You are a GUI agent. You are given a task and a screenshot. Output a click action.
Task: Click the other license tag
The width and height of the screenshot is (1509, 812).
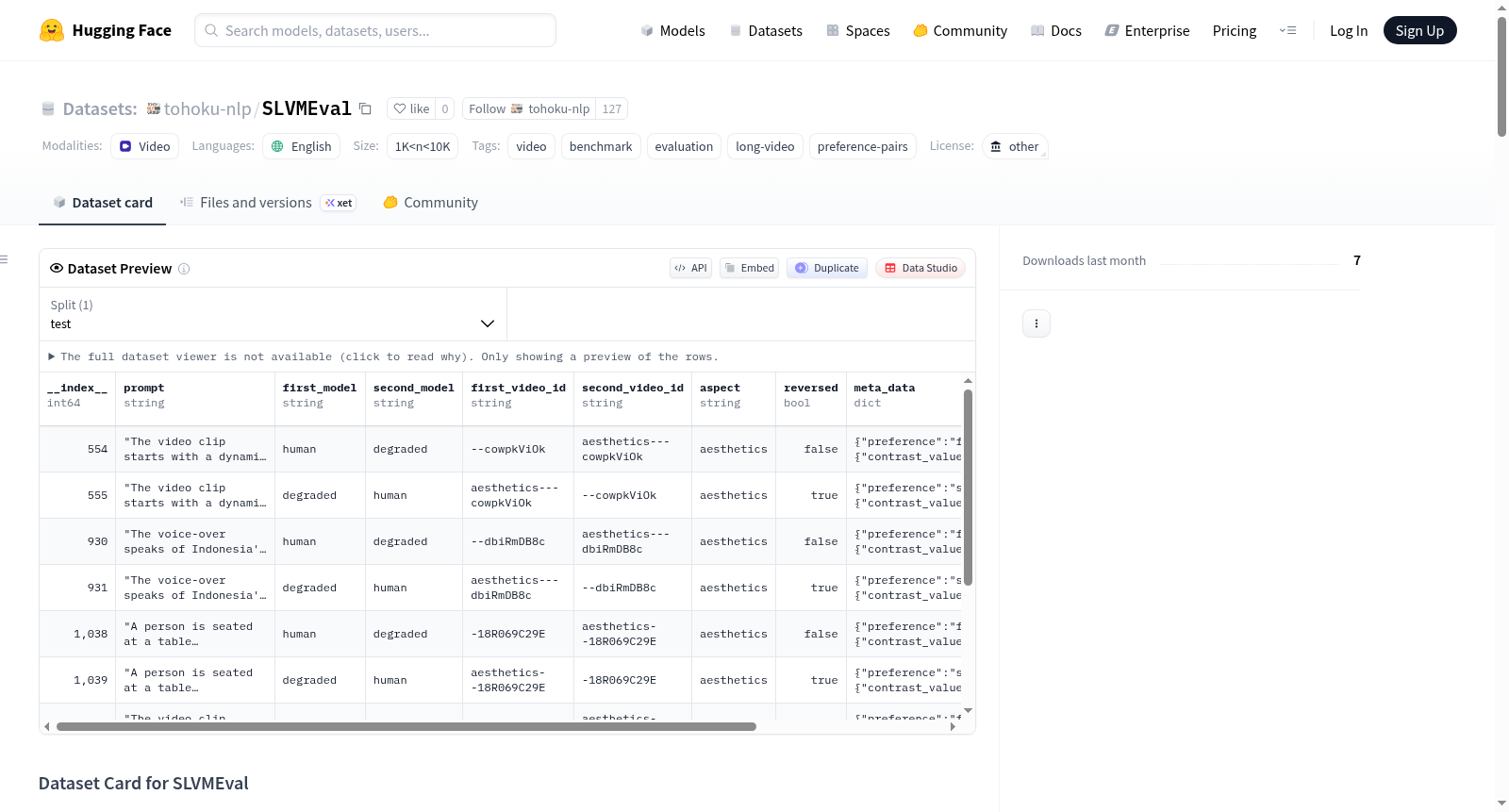pyautogui.click(x=1015, y=146)
